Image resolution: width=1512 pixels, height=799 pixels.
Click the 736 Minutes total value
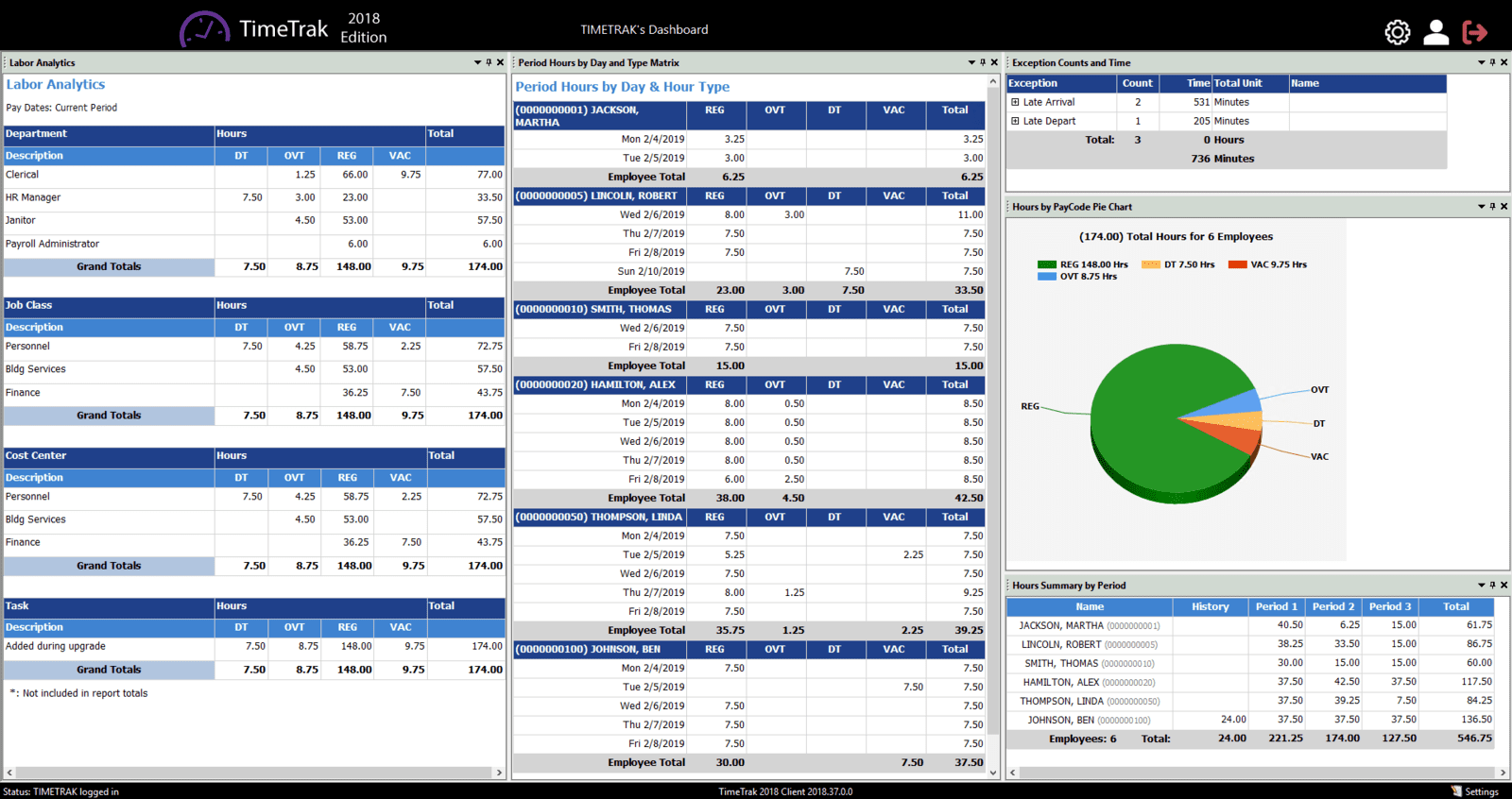1223,159
